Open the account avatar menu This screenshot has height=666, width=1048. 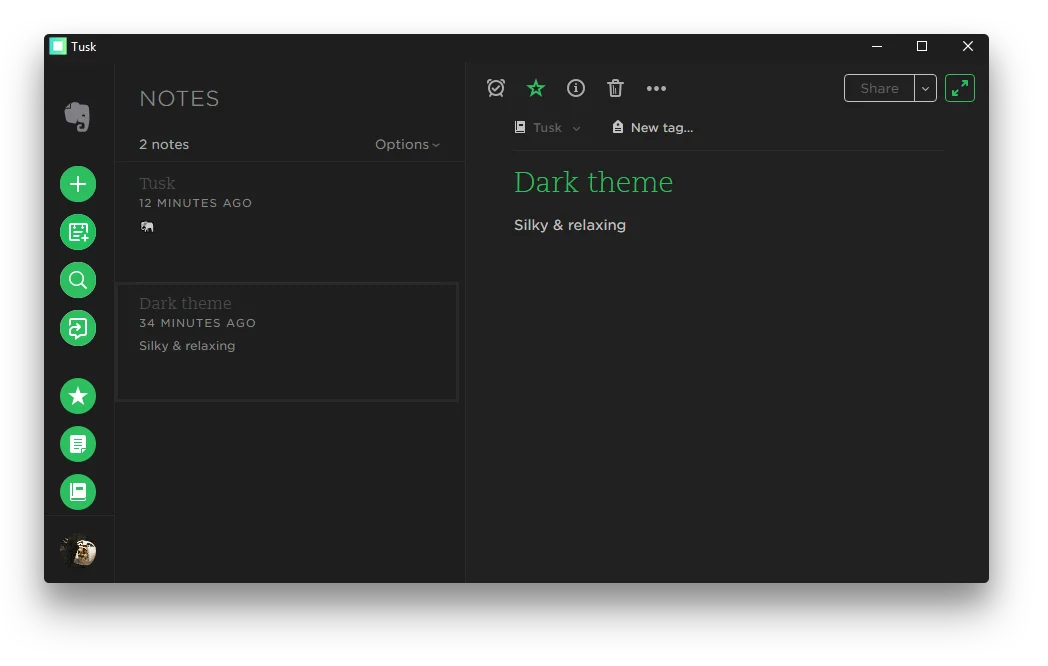pos(78,550)
